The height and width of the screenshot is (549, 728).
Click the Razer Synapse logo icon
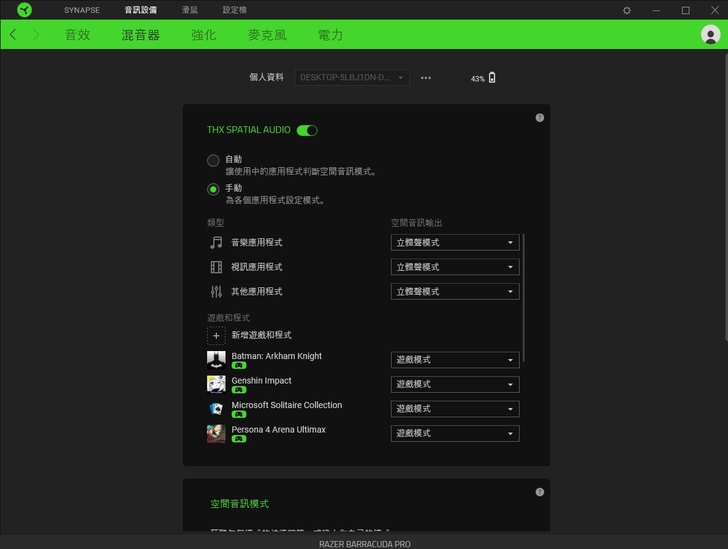pyautogui.click(x=24, y=10)
